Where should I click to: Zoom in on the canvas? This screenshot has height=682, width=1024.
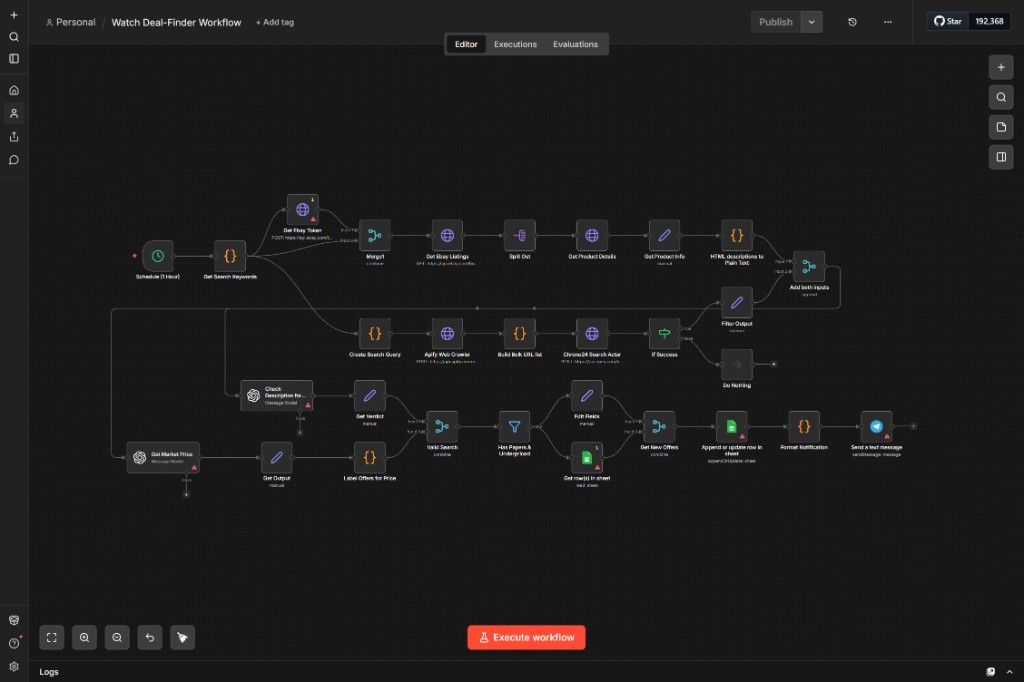84,638
